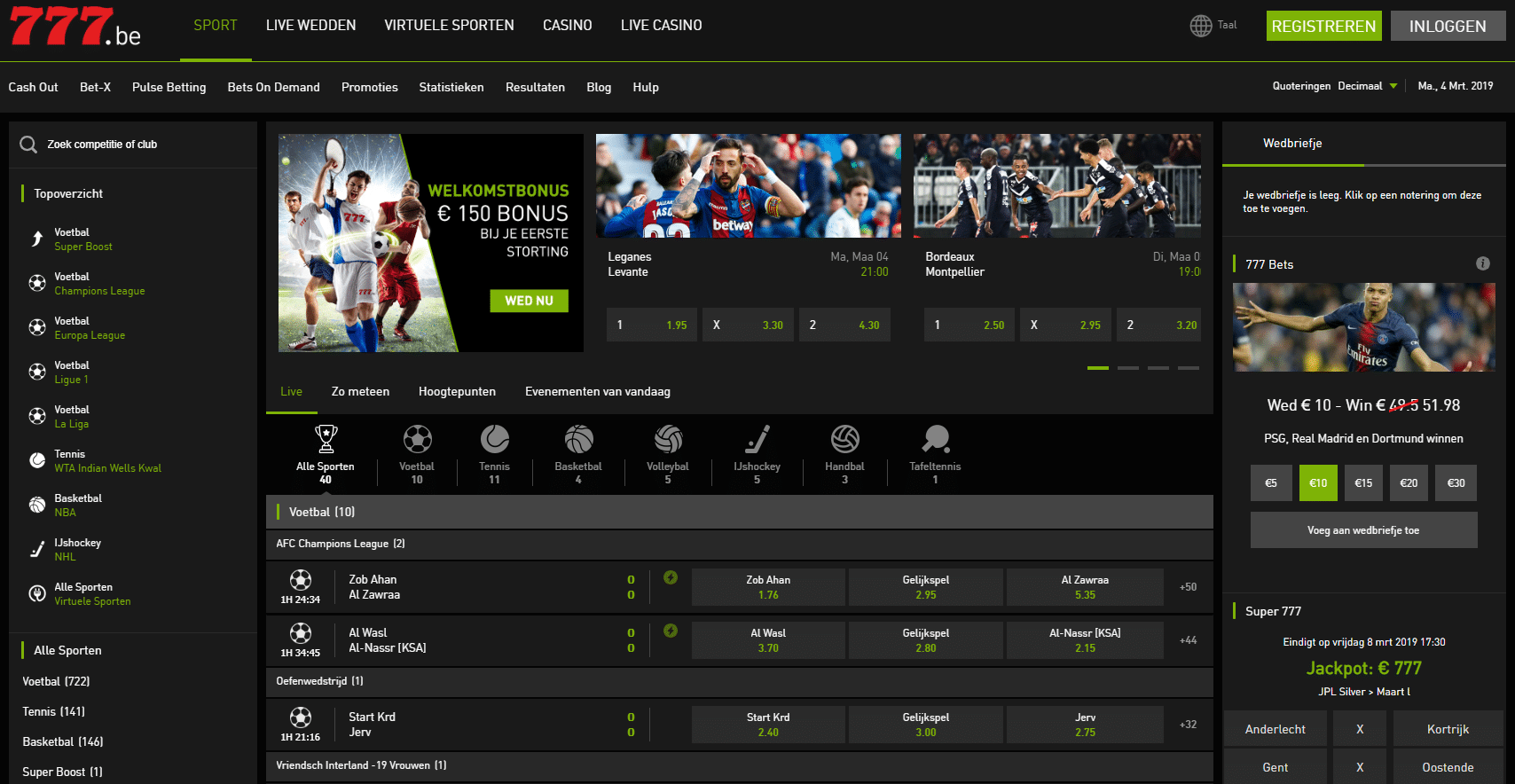Image resolution: width=1515 pixels, height=784 pixels.
Task: Open Cash Out link
Action: click(x=33, y=87)
